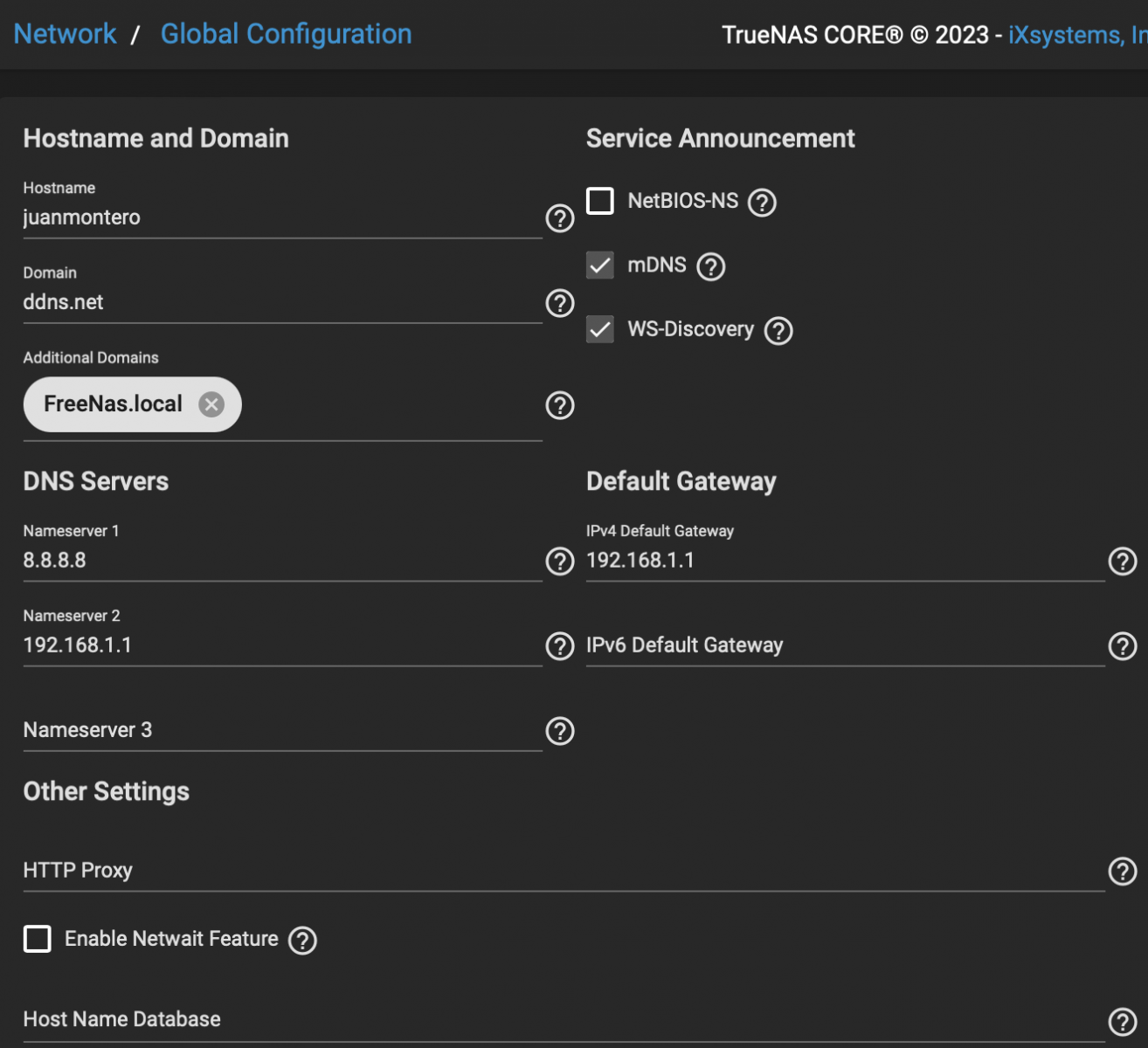Open help for IPv4 Default Gateway

tap(1123, 562)
